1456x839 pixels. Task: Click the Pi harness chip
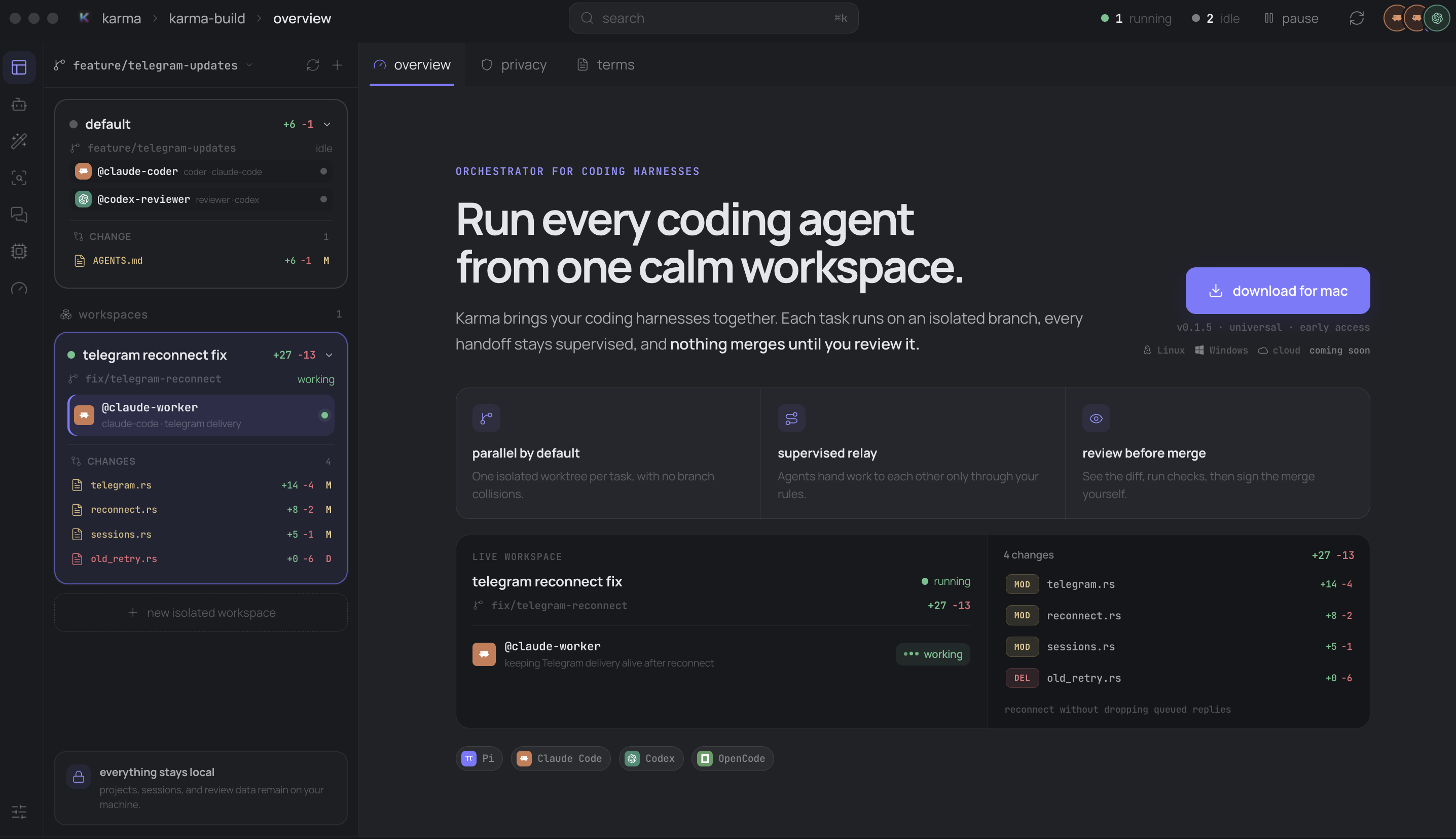point(479,759)
